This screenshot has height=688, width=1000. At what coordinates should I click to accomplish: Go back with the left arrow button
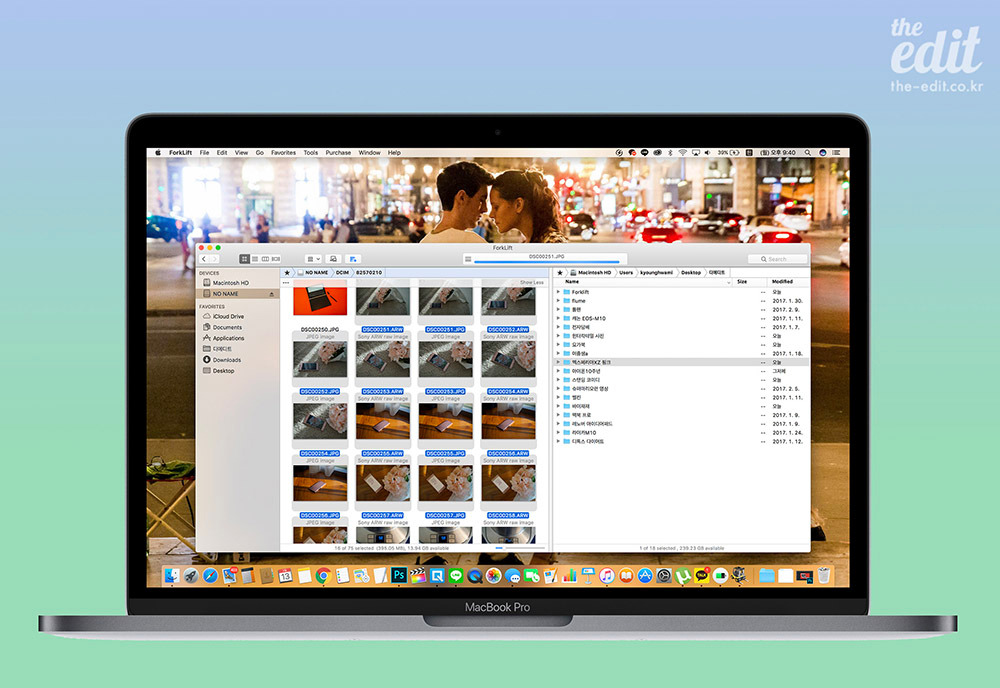point(204,259)
